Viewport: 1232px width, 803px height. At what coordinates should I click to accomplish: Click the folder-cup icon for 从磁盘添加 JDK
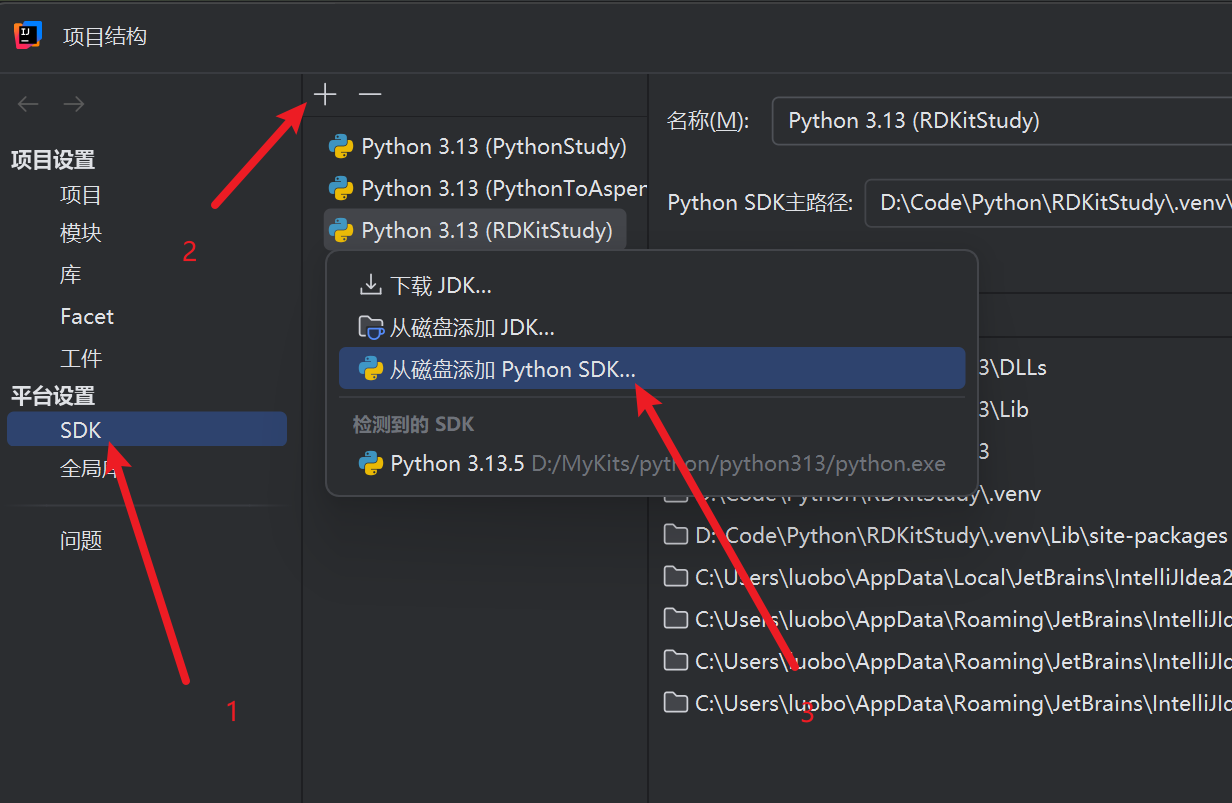point(371,327)
